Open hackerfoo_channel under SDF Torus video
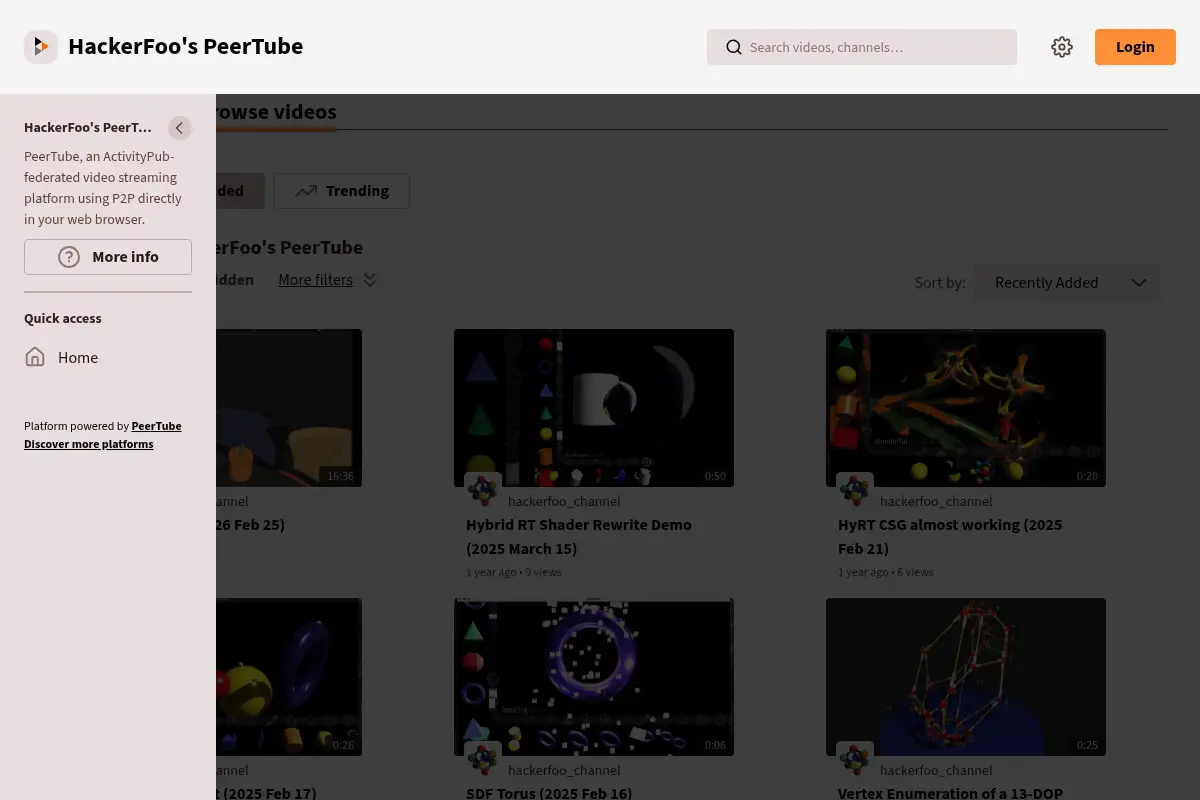 (x=564, y=770)
